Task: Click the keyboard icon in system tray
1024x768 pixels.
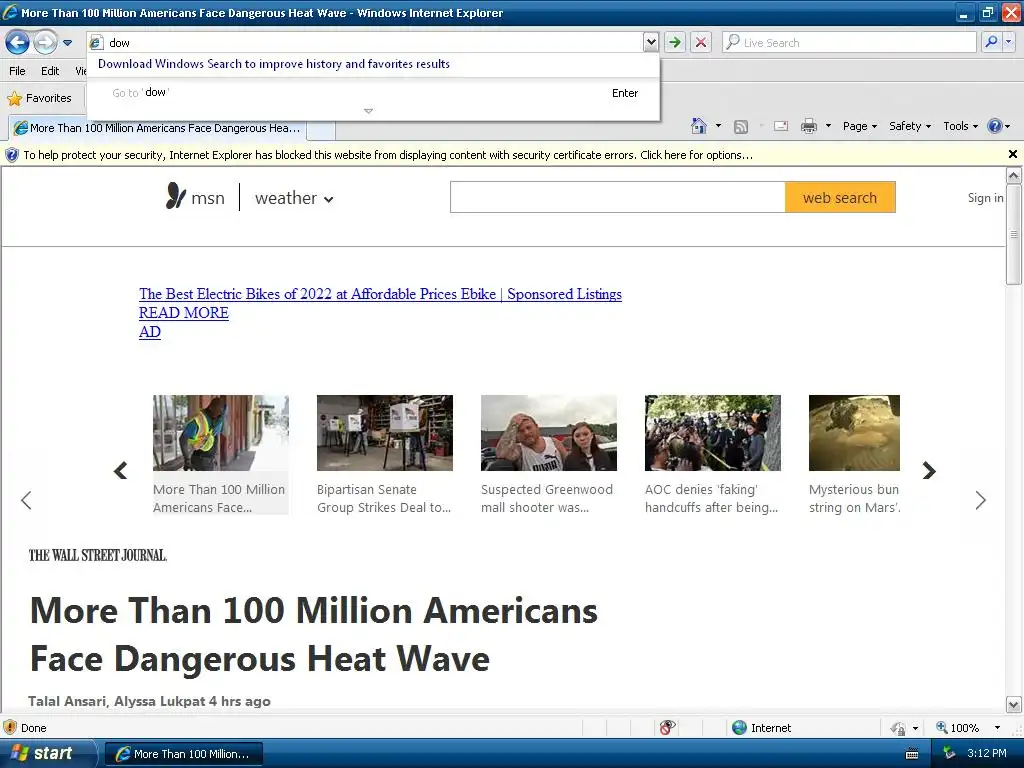Action: tap(912, 754)
